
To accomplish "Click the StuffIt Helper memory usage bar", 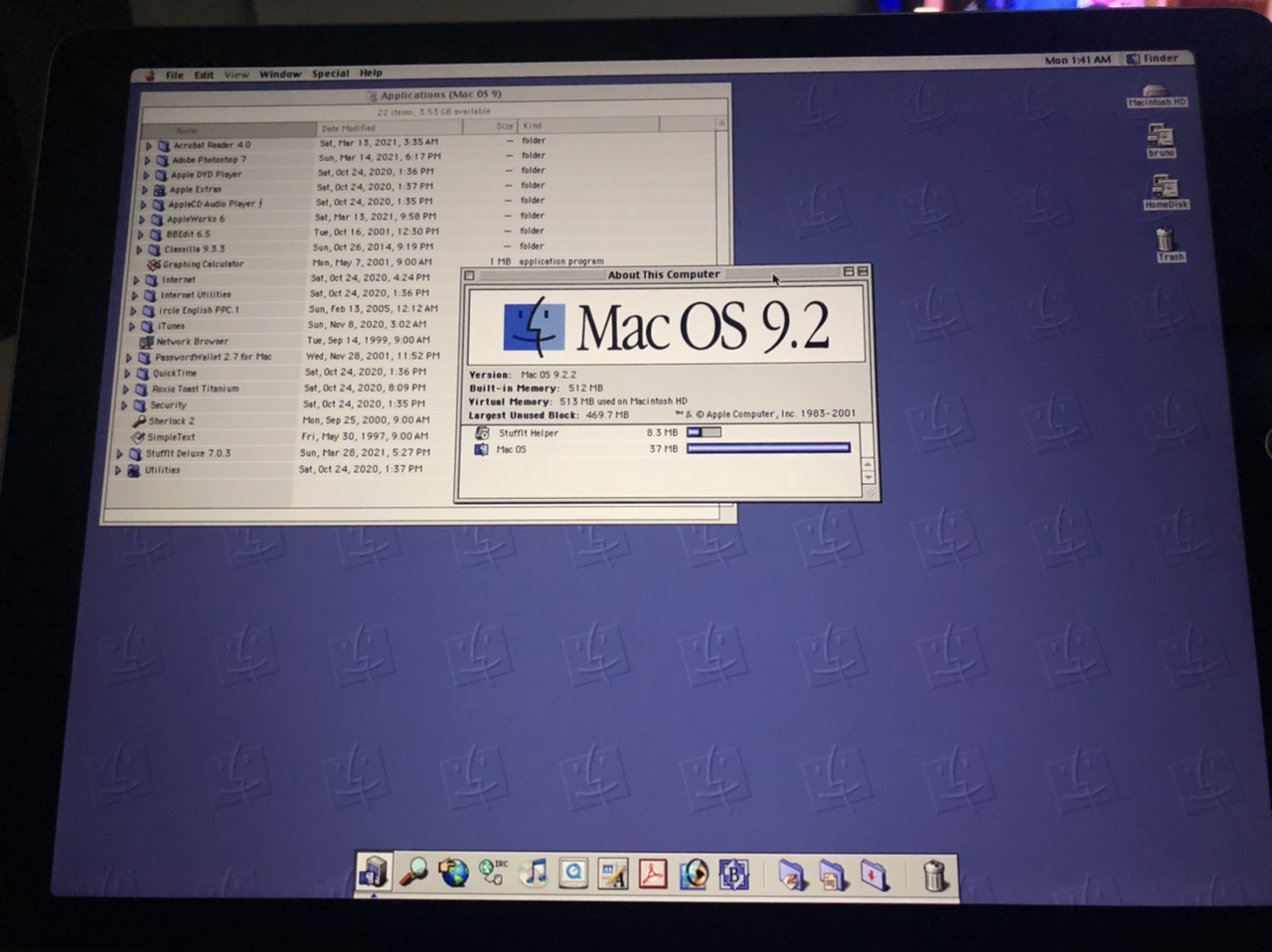I will [704, 432].
